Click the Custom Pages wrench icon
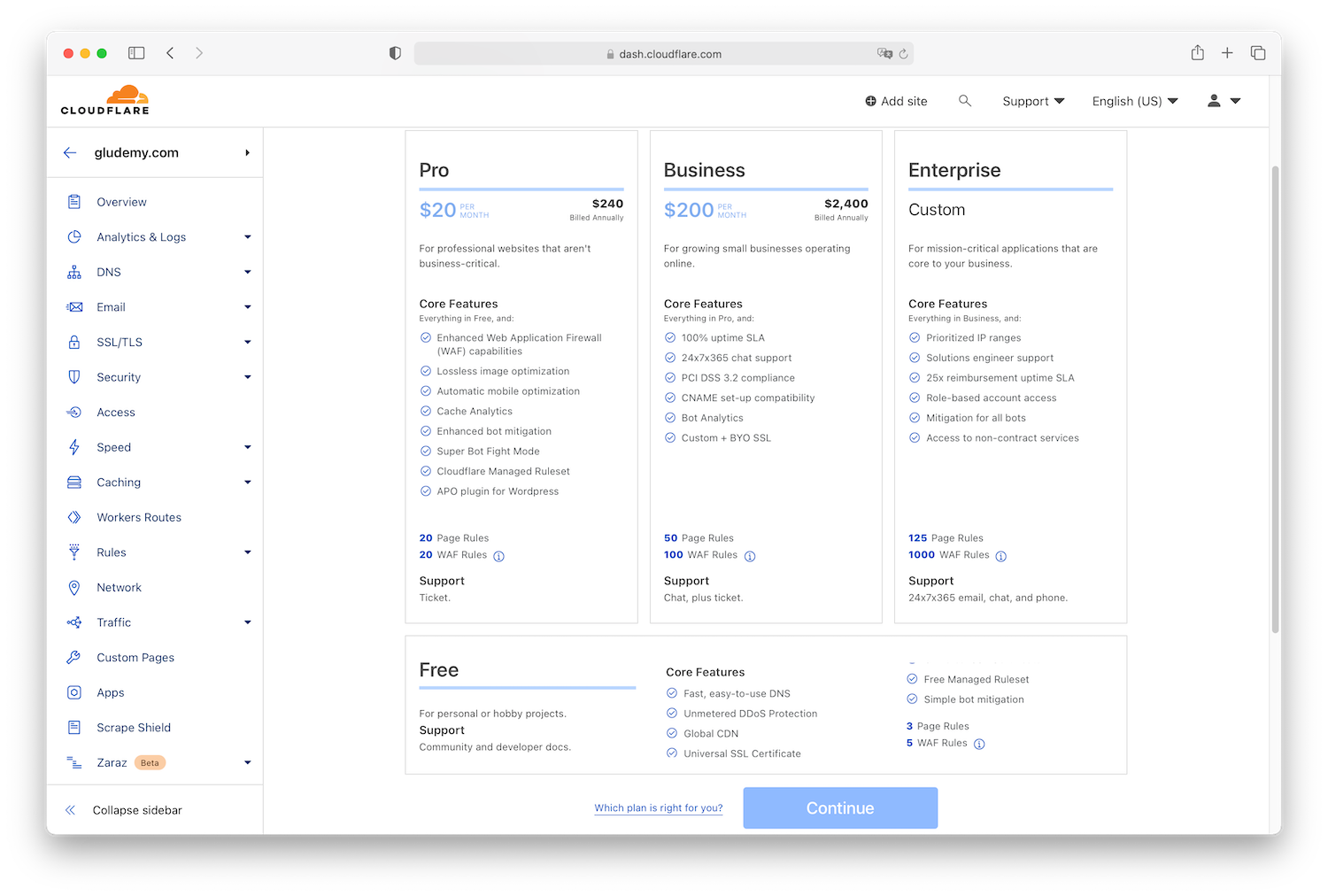 pos(74,658)
